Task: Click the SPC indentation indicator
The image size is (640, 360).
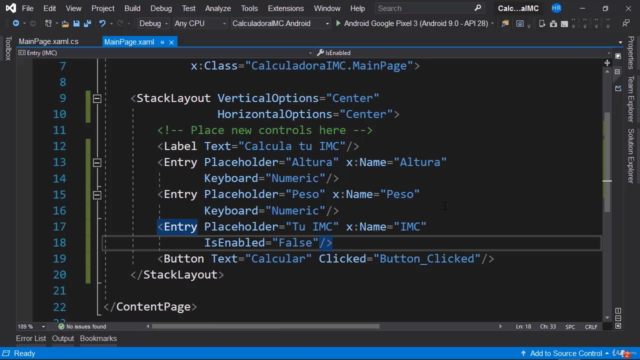Action: pyautogui.click(x=570, y=327)
